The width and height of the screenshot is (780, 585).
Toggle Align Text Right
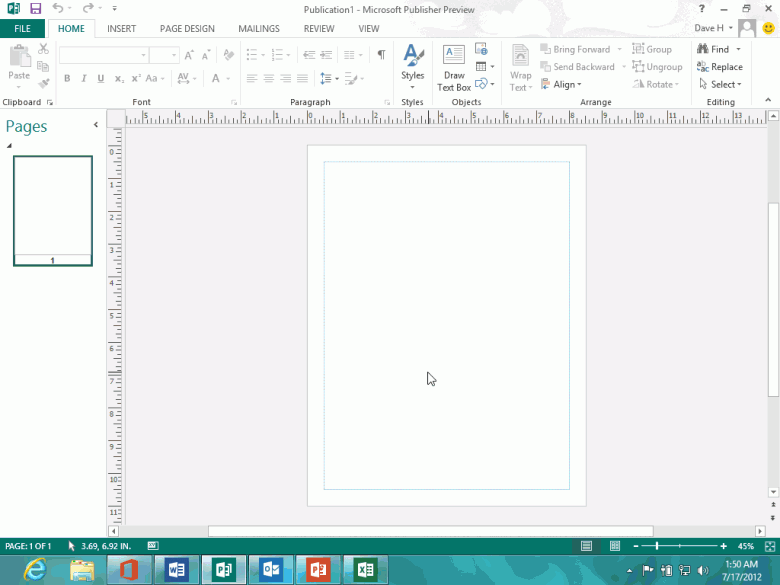286,79
